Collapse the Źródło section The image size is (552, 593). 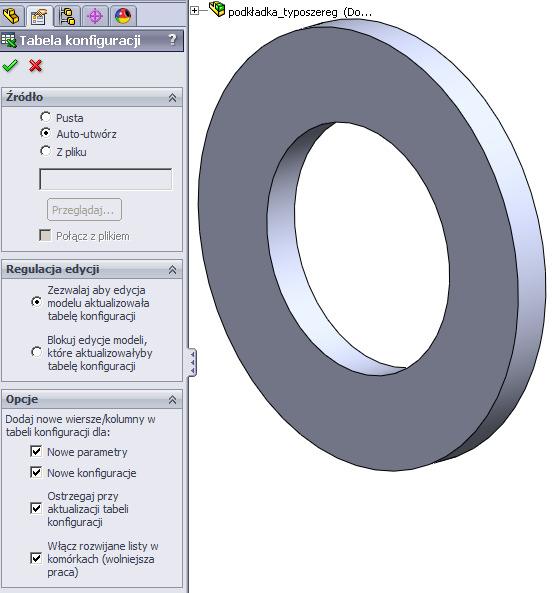(x=172, y=98)
